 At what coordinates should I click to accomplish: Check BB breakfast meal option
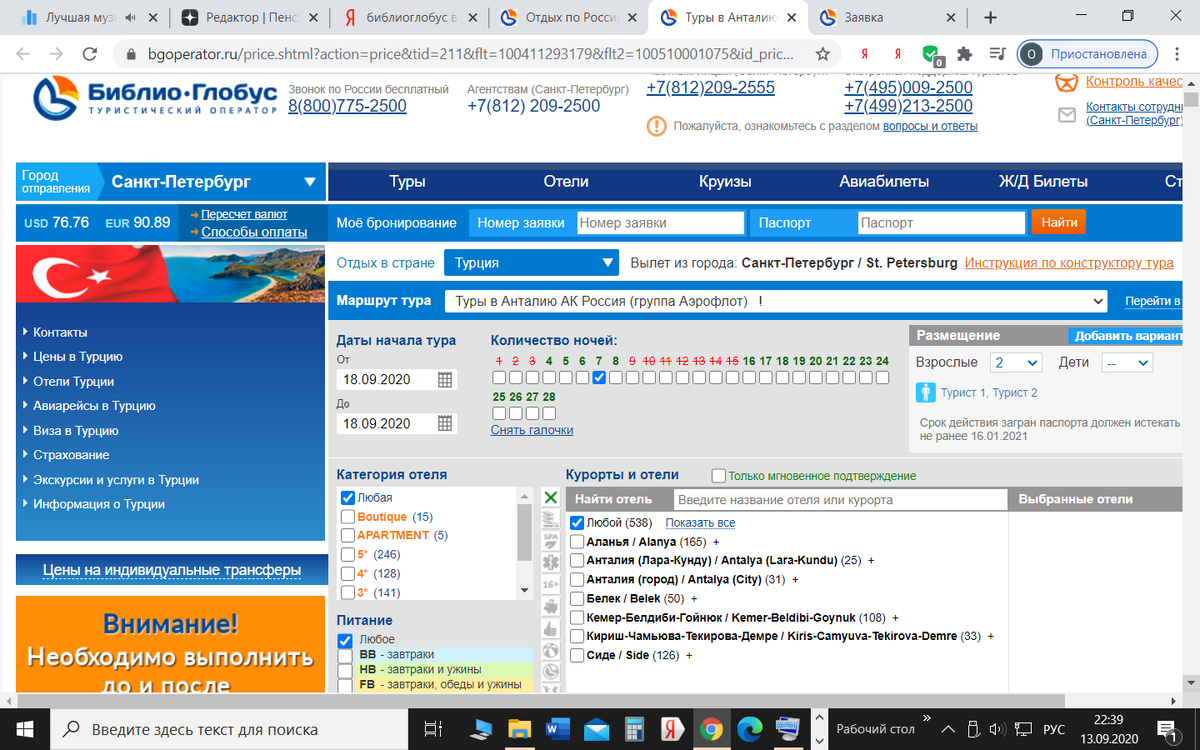[345, 655]
